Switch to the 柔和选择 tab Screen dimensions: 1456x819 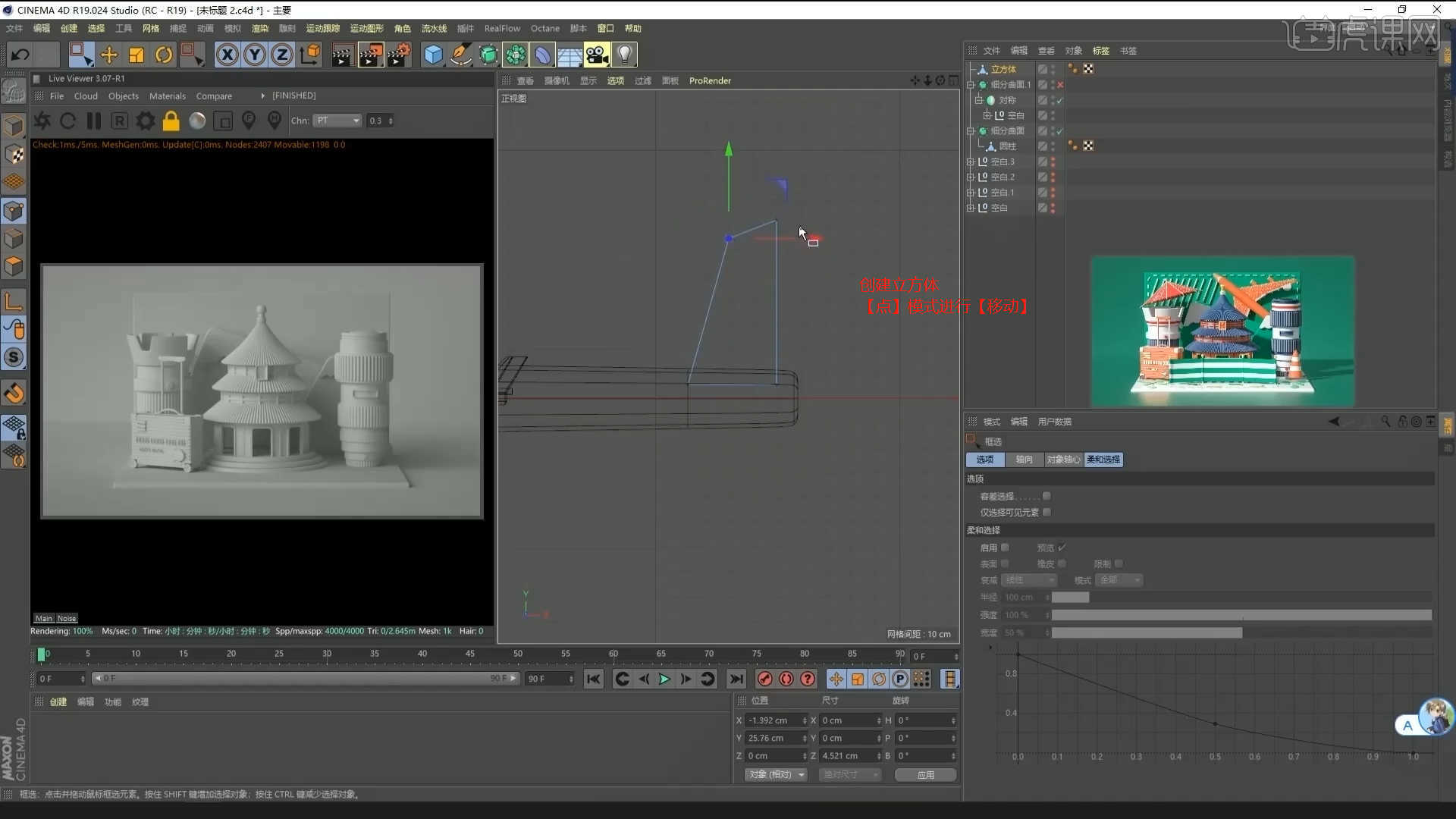[x=1103, y=460]
